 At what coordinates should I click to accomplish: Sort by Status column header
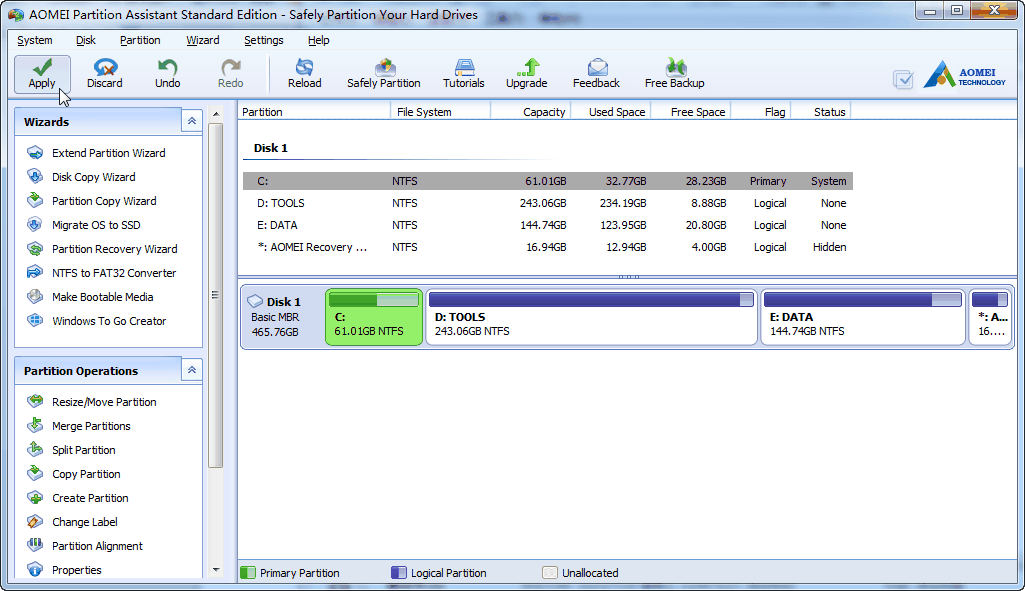pos(821,112)
